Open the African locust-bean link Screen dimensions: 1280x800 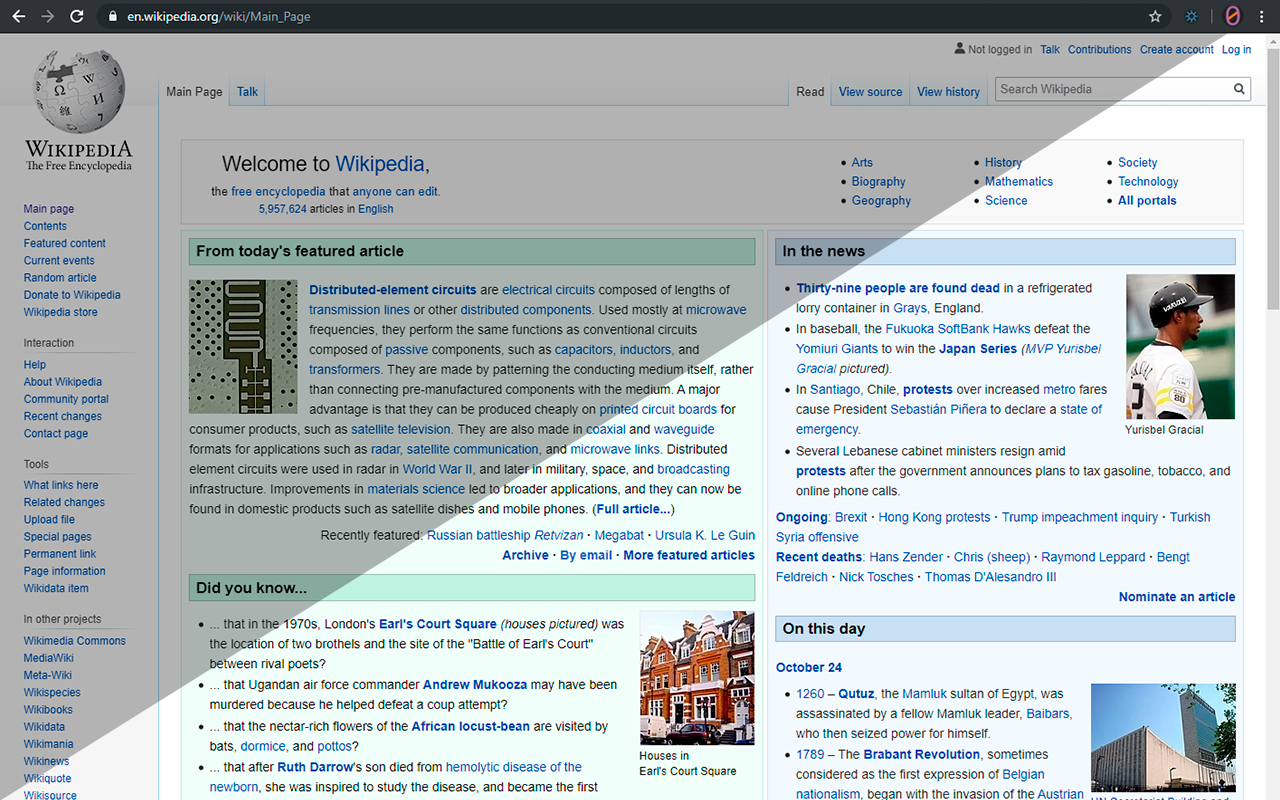click(x=471, y=727)
